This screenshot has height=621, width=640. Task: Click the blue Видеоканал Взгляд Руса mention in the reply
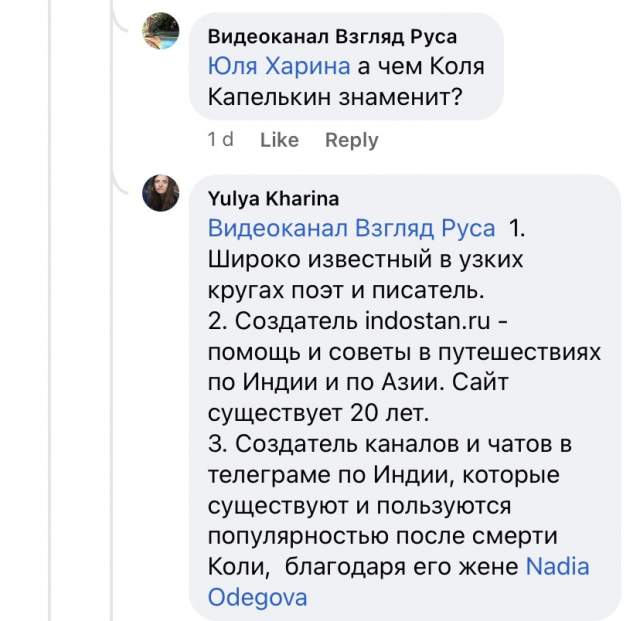pyautogui.click(x=351, y=228)
